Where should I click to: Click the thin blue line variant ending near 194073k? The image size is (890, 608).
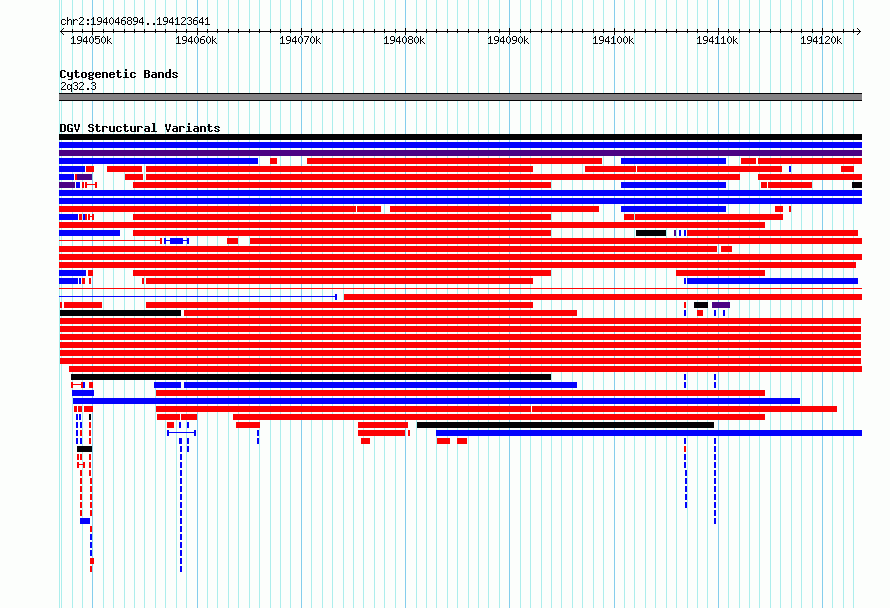(198, 296)
